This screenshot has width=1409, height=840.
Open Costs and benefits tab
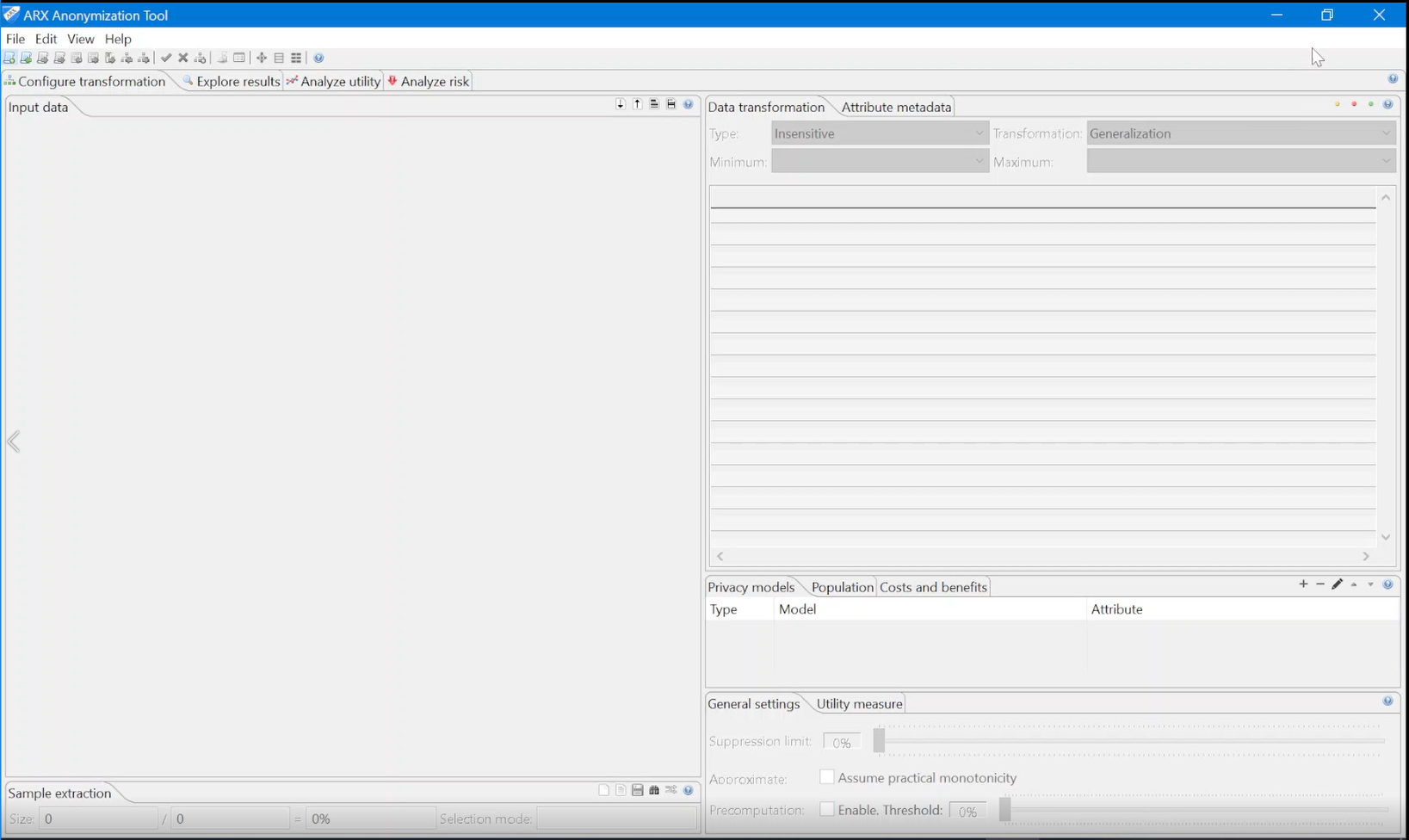[x=933, y=587]
